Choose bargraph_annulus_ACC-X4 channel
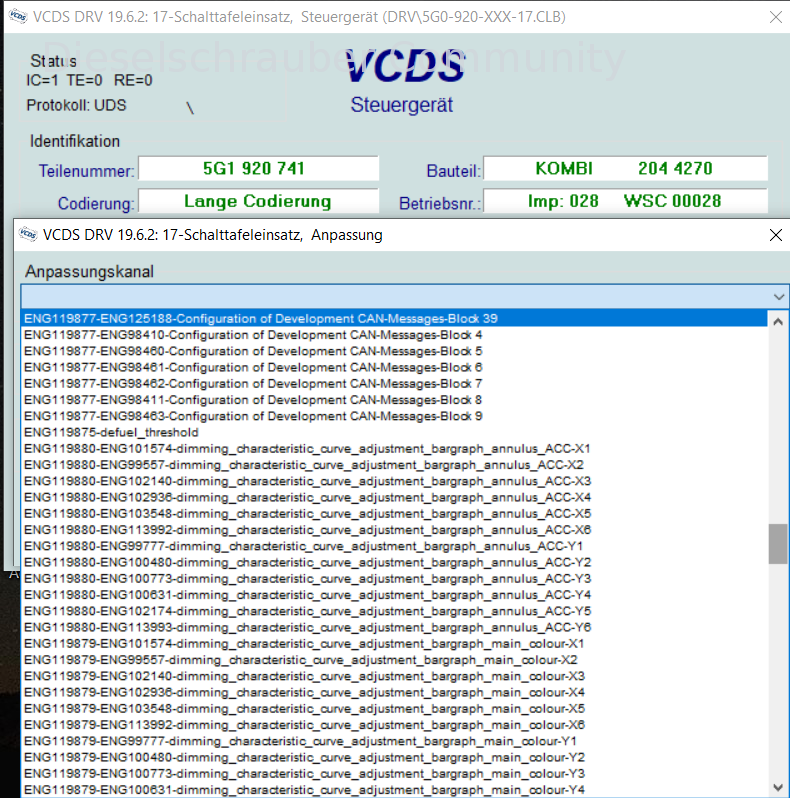The width and height of the screenshot is (790, 798). [394, 498]
